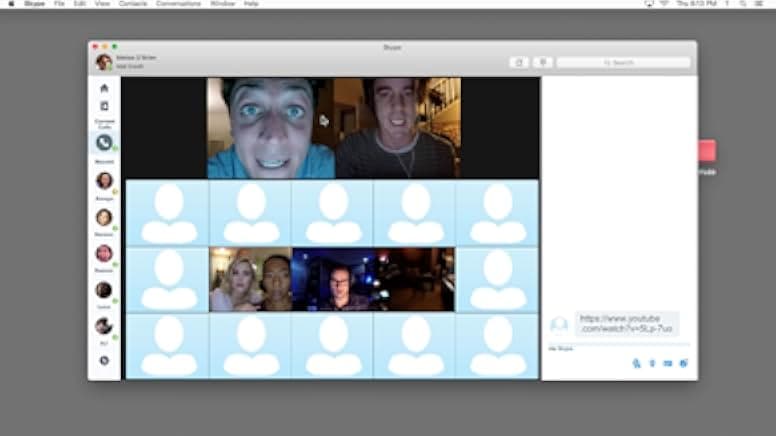Screen dimensions: 776x436
Task: Open the Contacts menu in menu bar
Action: coord(133,4)
